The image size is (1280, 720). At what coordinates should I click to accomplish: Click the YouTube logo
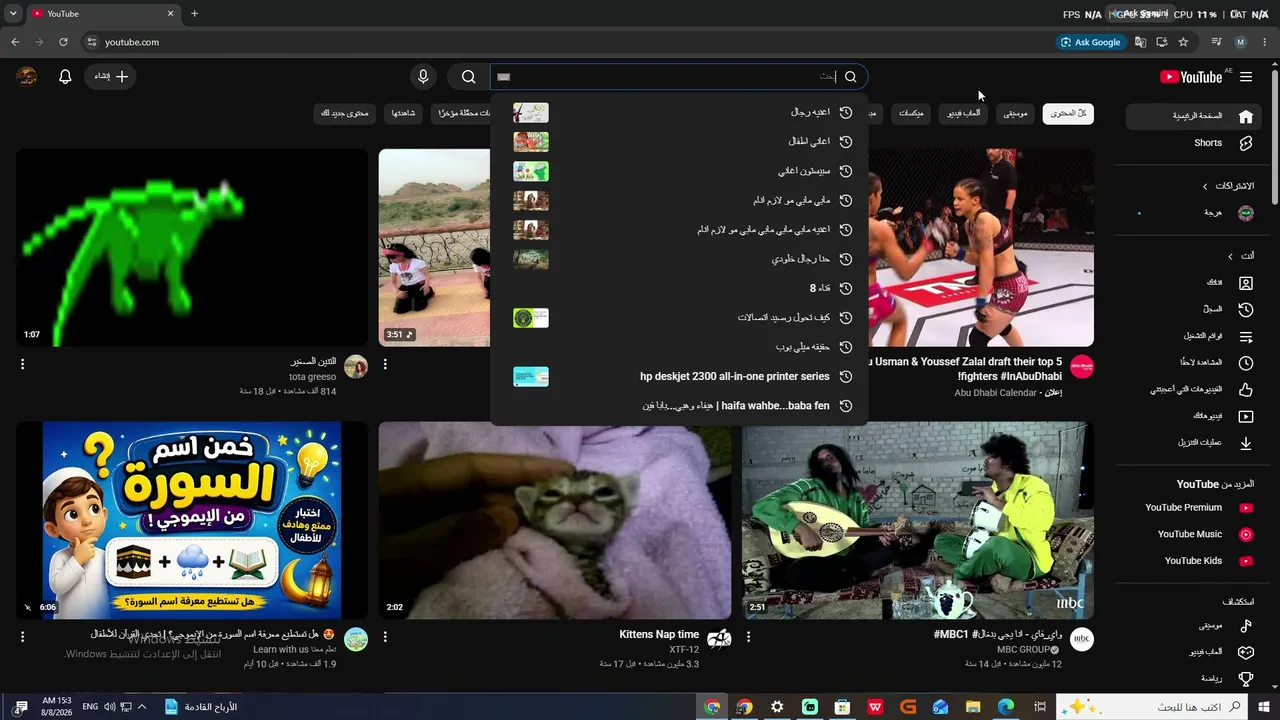1191,77
